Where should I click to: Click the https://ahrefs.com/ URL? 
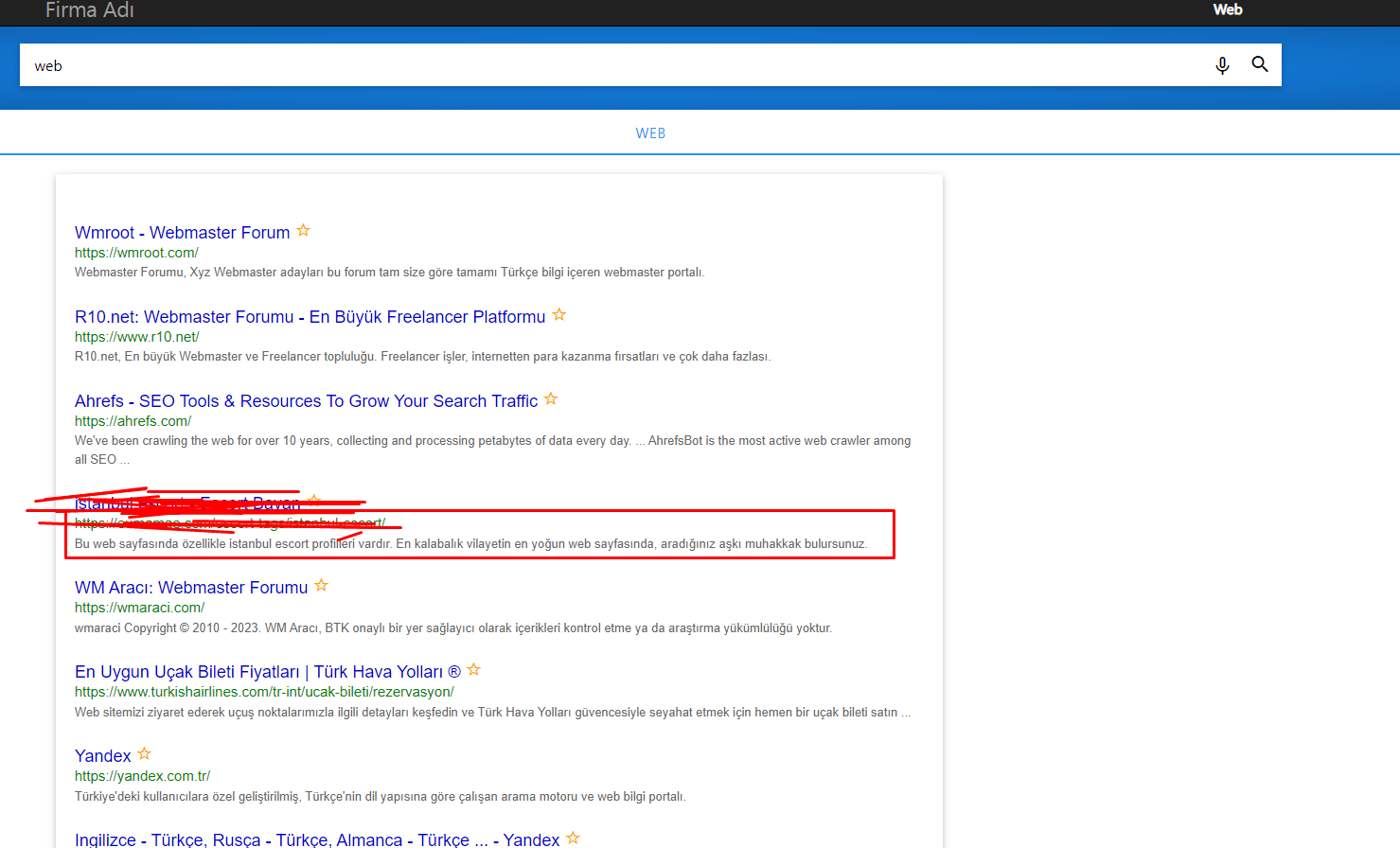[133, 421]
